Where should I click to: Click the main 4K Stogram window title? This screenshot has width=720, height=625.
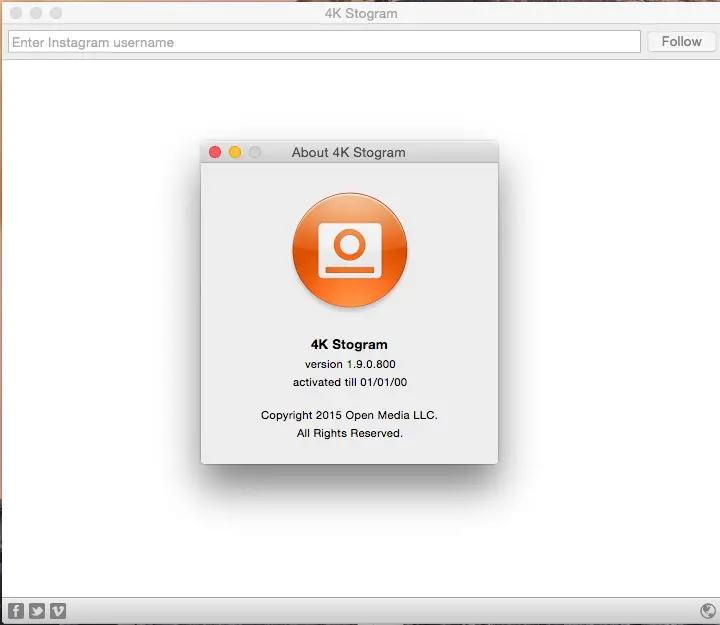pos(361,13)
